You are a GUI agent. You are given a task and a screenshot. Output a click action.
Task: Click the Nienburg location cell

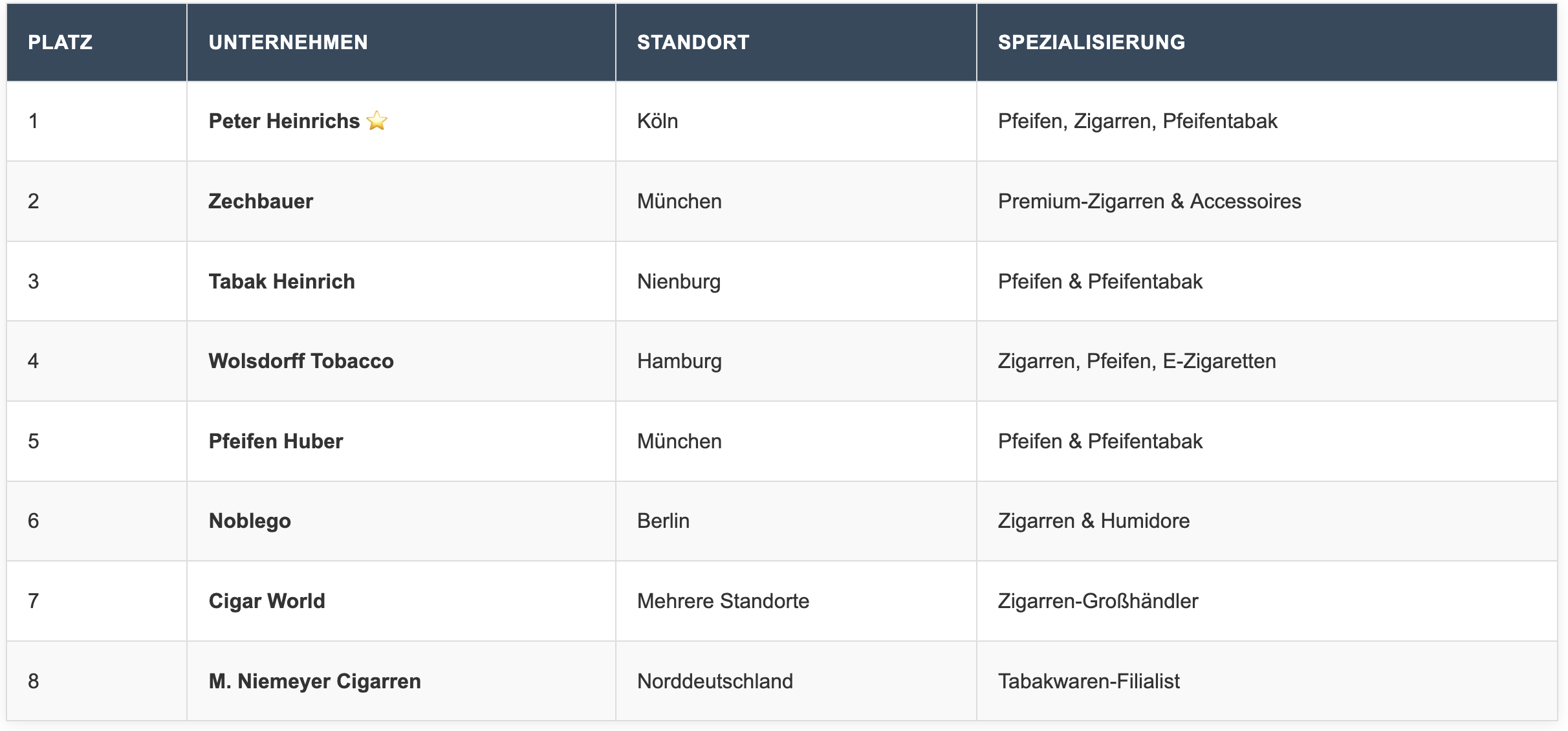679,281
